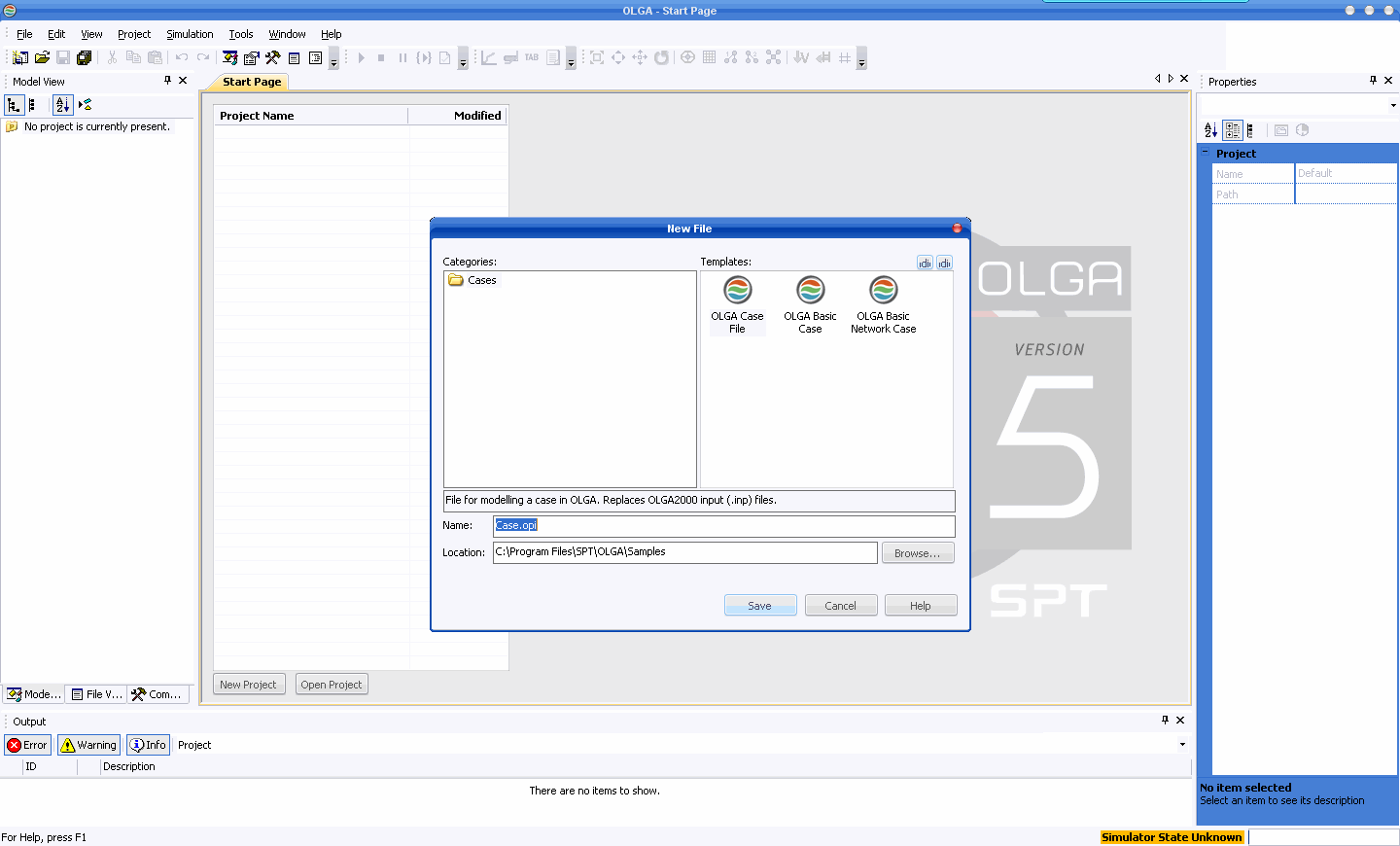Click the trend plot chart toolbar icon
This screenshot has width=1400, height=846.
point(489,58)
